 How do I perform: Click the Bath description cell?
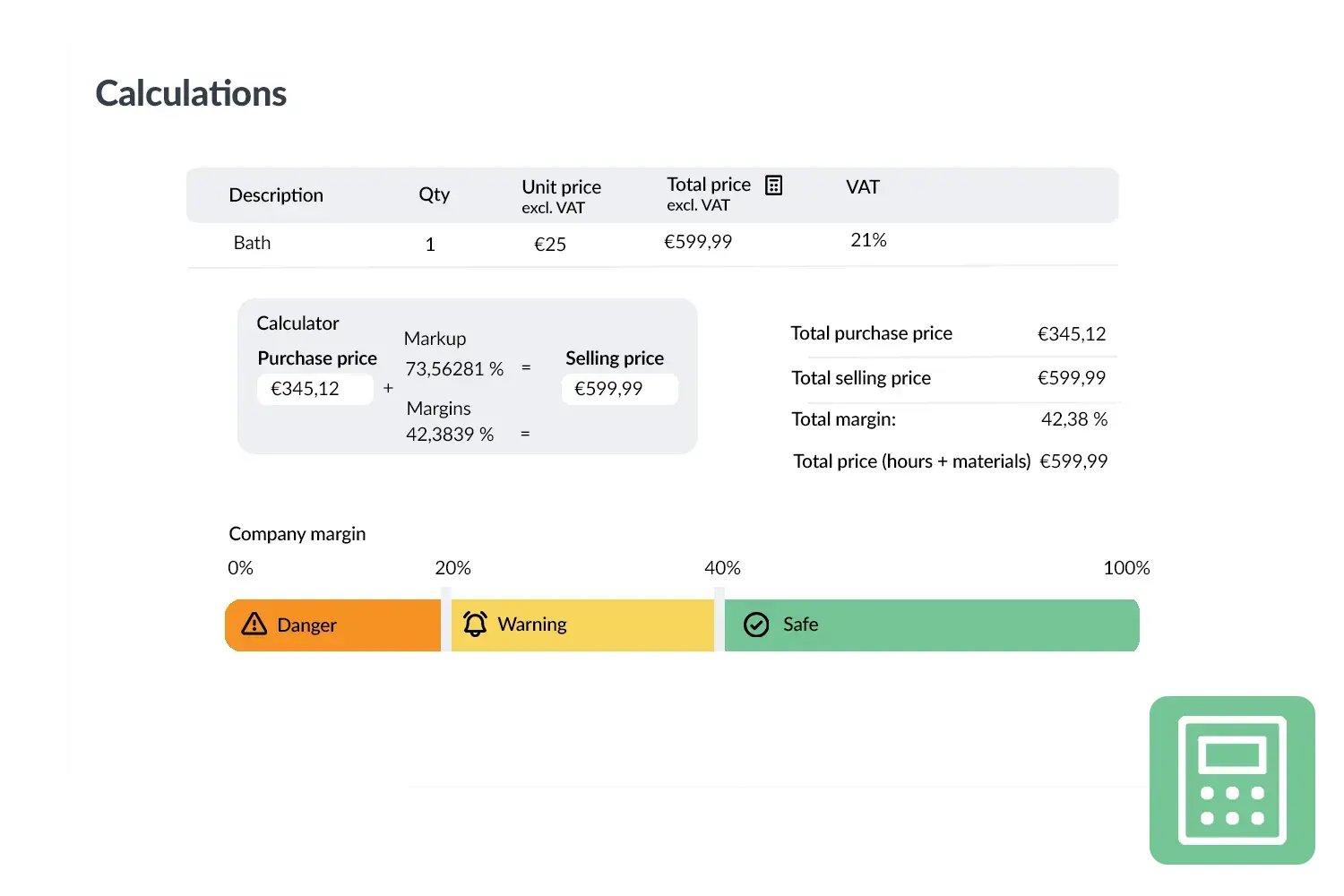pos(252,243)
